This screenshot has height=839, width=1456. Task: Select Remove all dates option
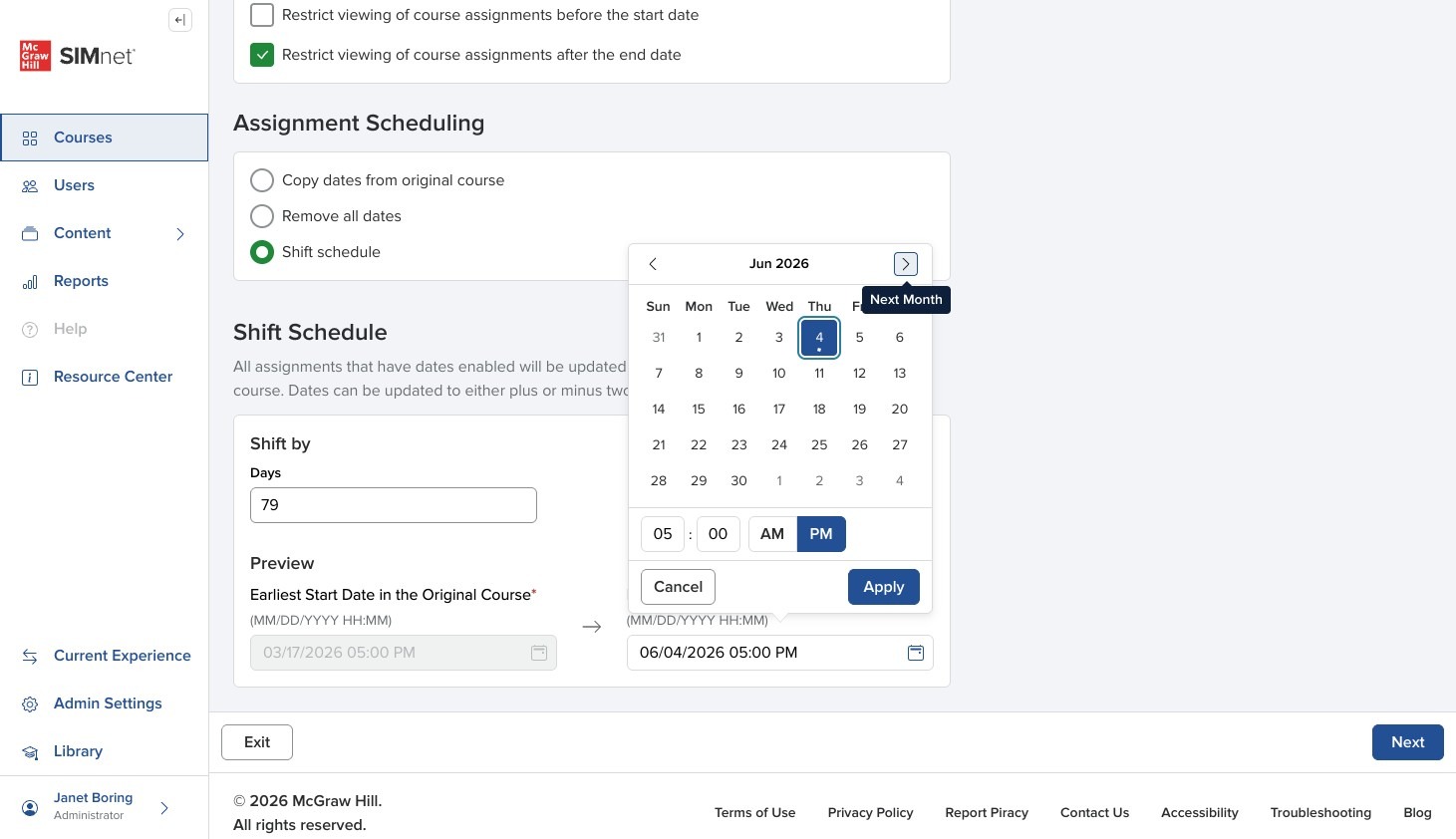tap(262, 216)
